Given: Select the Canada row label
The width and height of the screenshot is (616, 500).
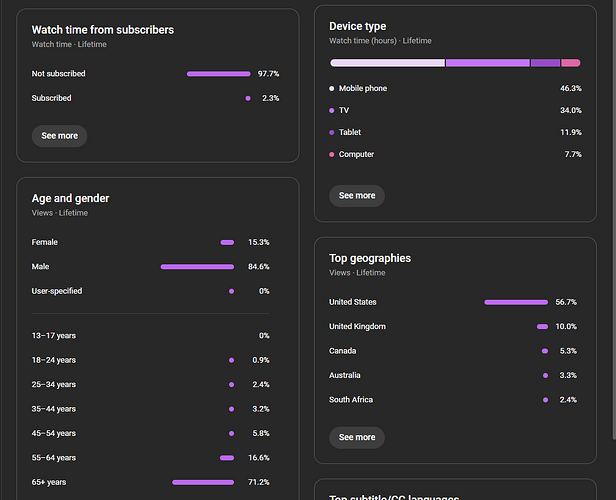Looking at the screenshot, I should [x=343, y=351].
